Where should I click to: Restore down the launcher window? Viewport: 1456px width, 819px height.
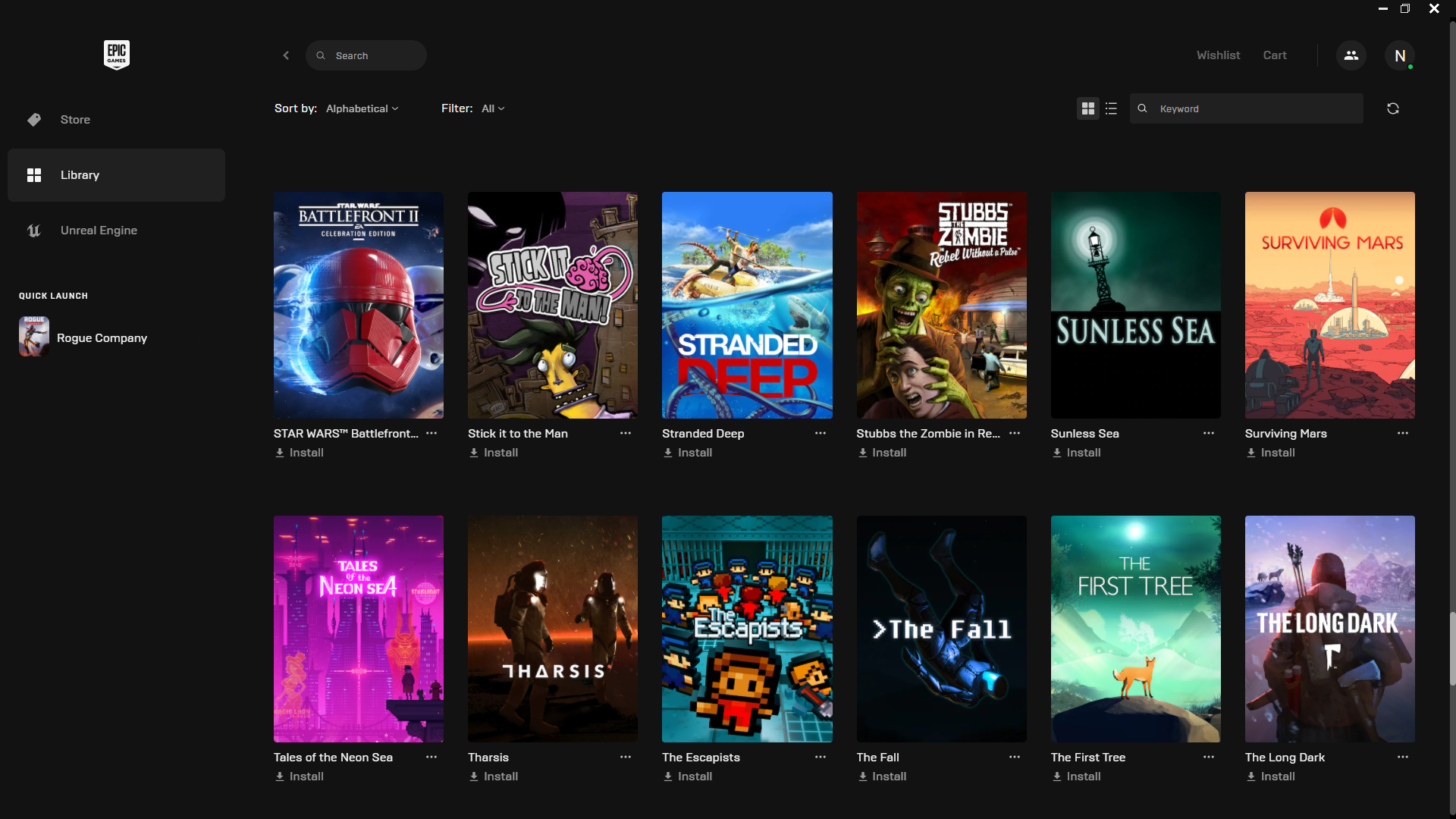(1405, 8)
